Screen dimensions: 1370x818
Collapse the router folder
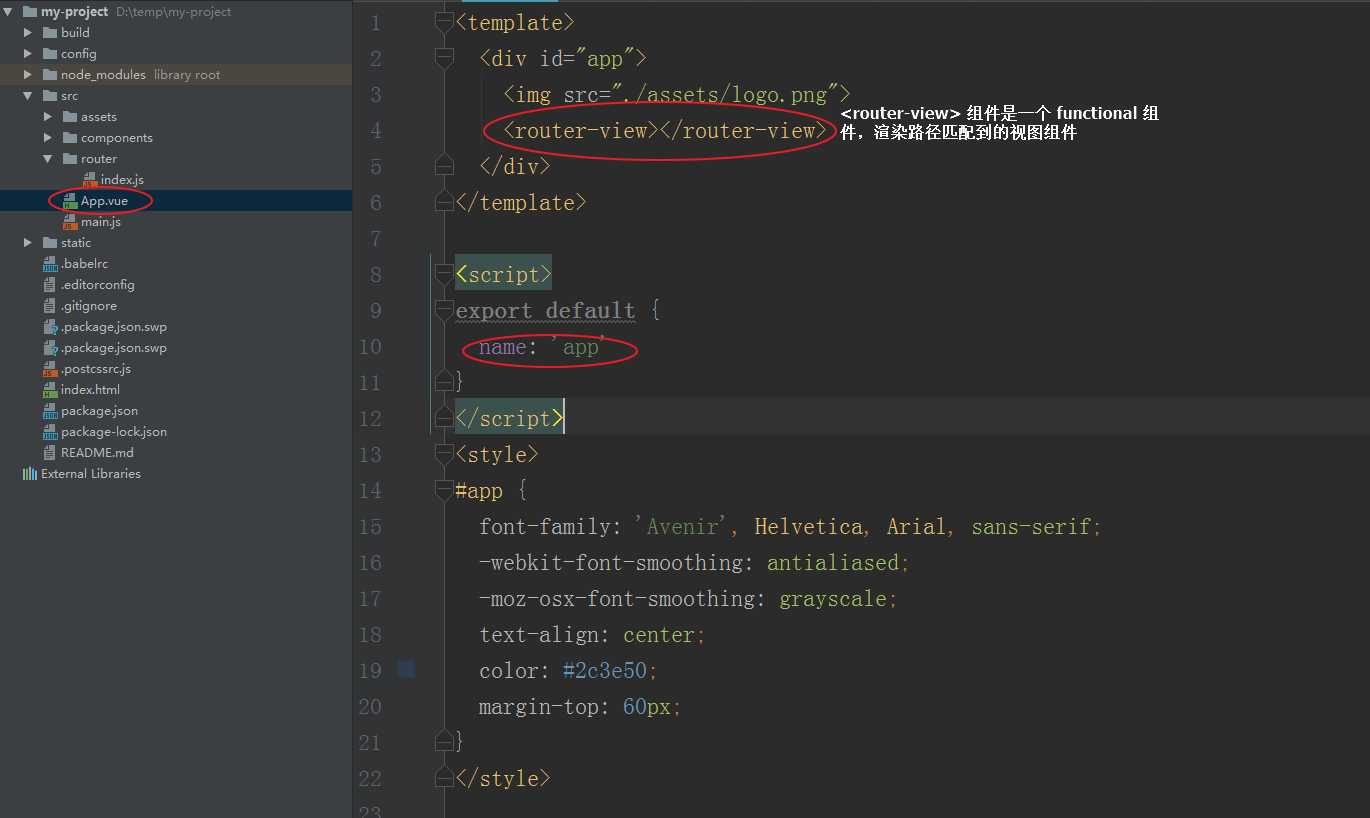tap(48, 159)
